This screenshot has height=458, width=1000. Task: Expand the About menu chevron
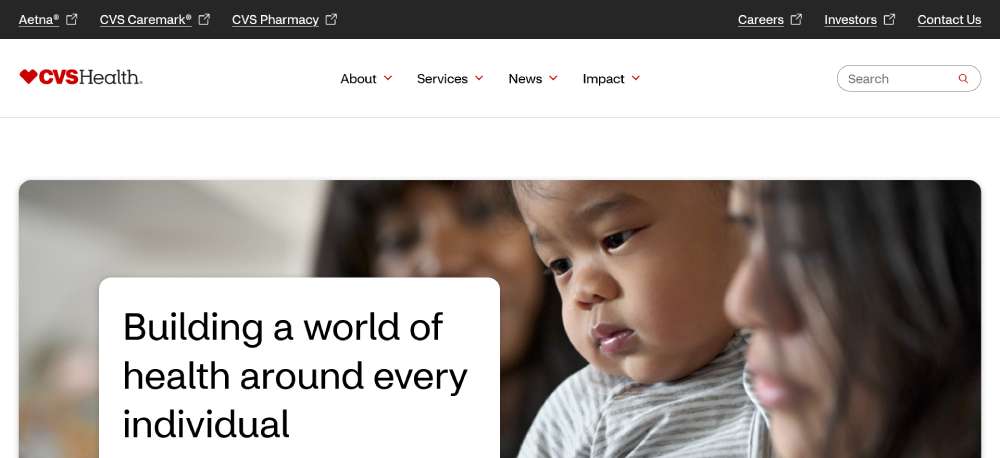click(388, 78)
